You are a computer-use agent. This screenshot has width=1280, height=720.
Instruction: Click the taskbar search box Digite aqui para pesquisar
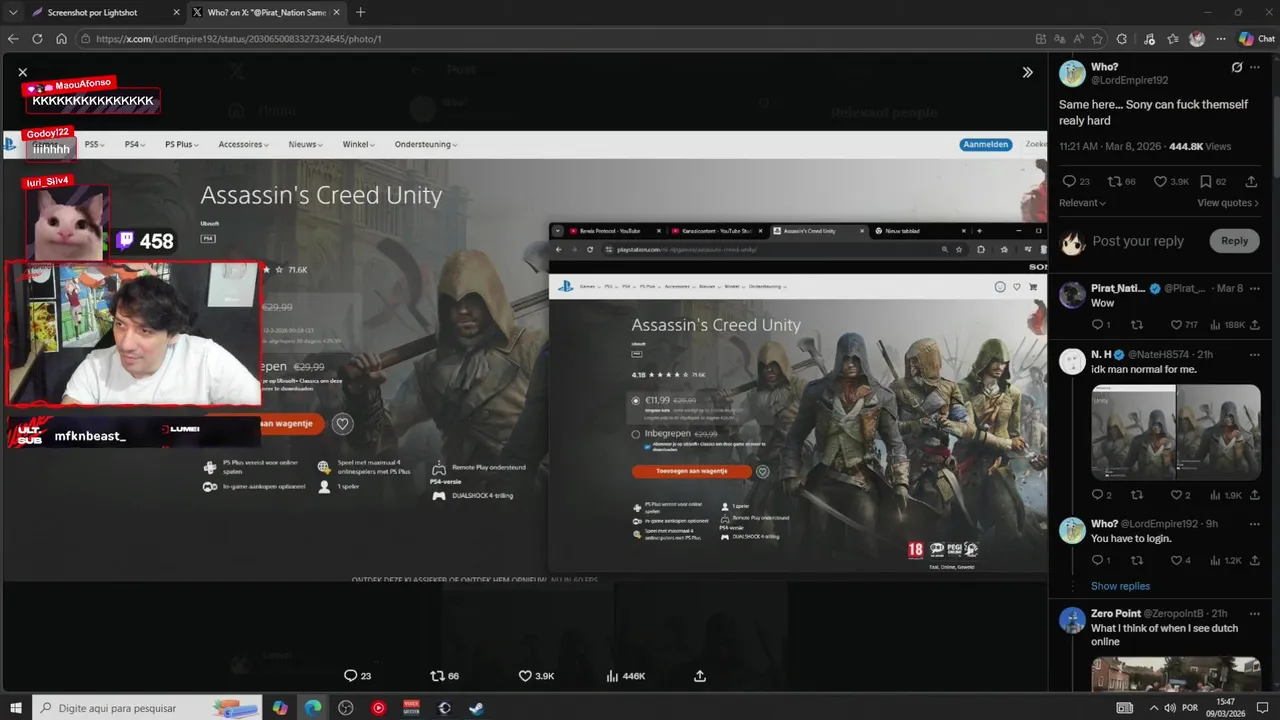pos(147,708)
